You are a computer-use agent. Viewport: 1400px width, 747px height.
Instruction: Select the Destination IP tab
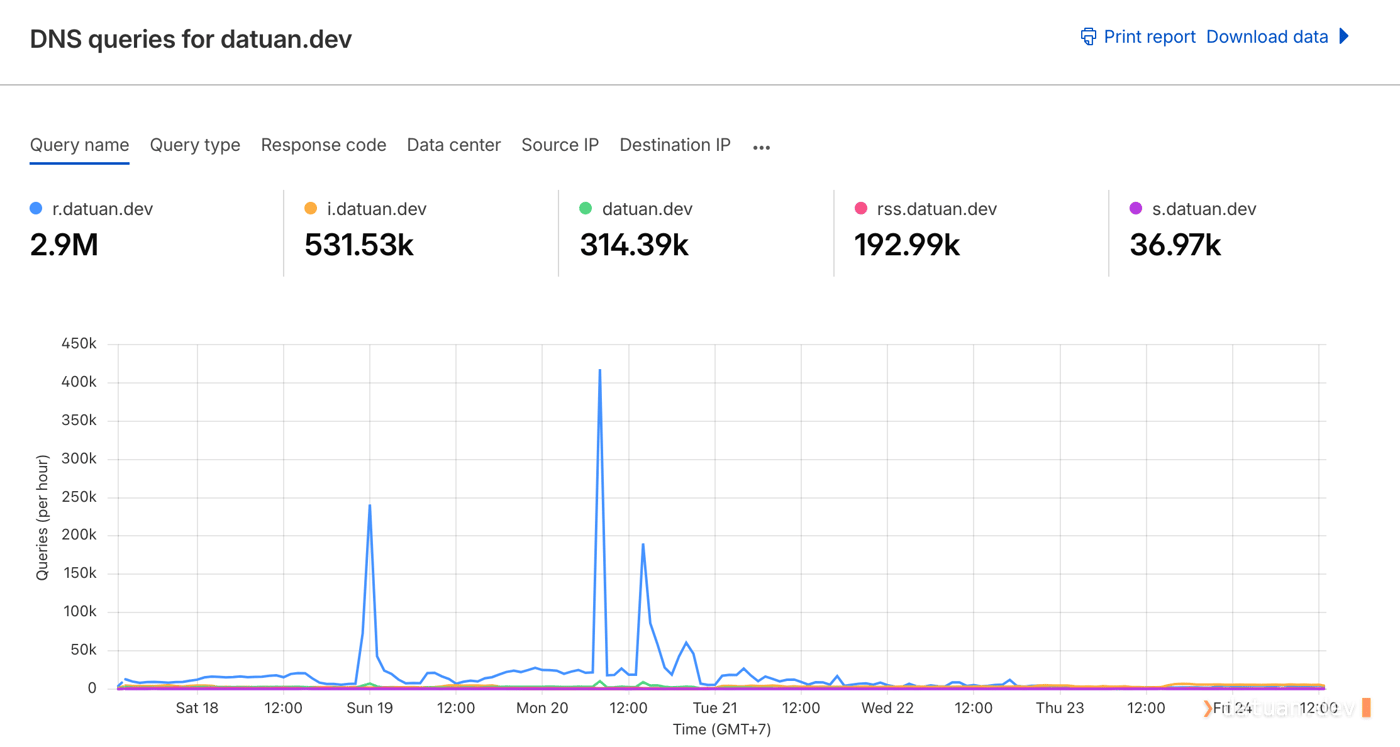coord(675,145)
